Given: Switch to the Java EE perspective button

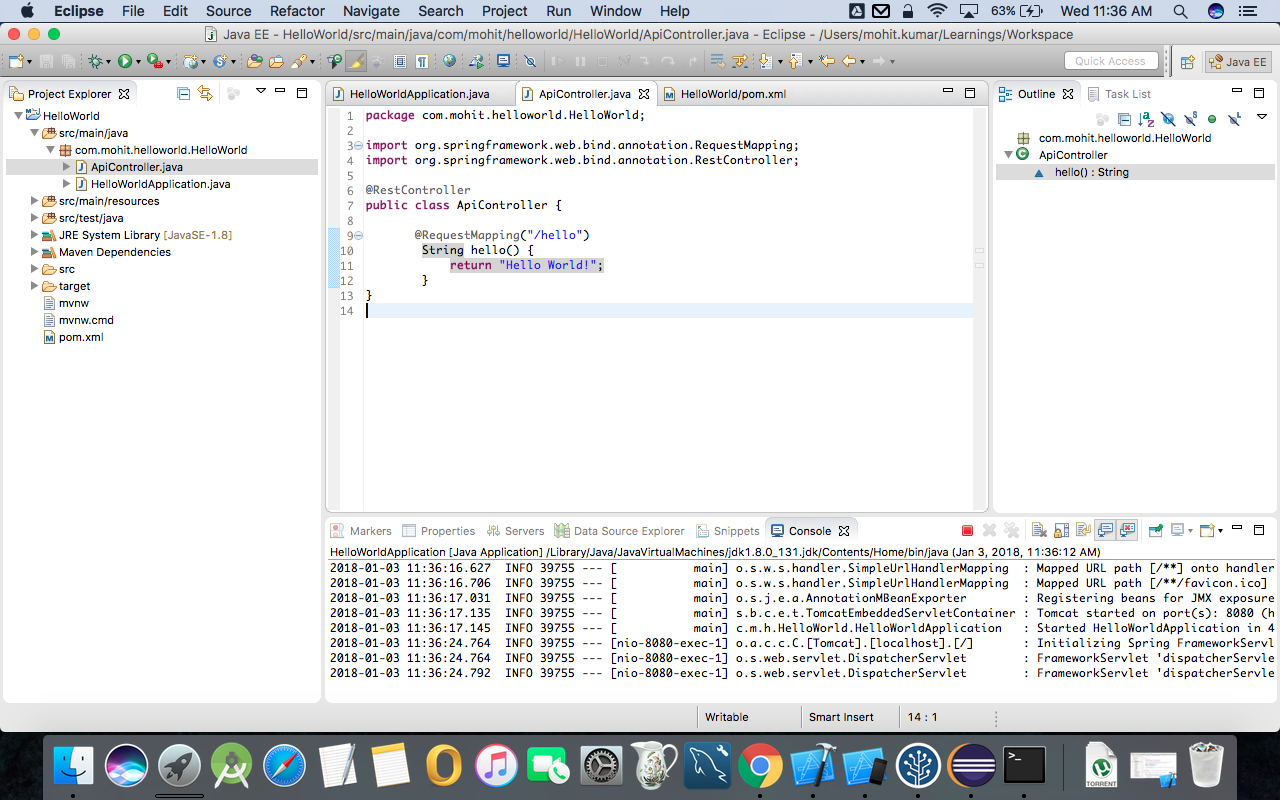Looking at the screenshot, I should pos(1237,61).
